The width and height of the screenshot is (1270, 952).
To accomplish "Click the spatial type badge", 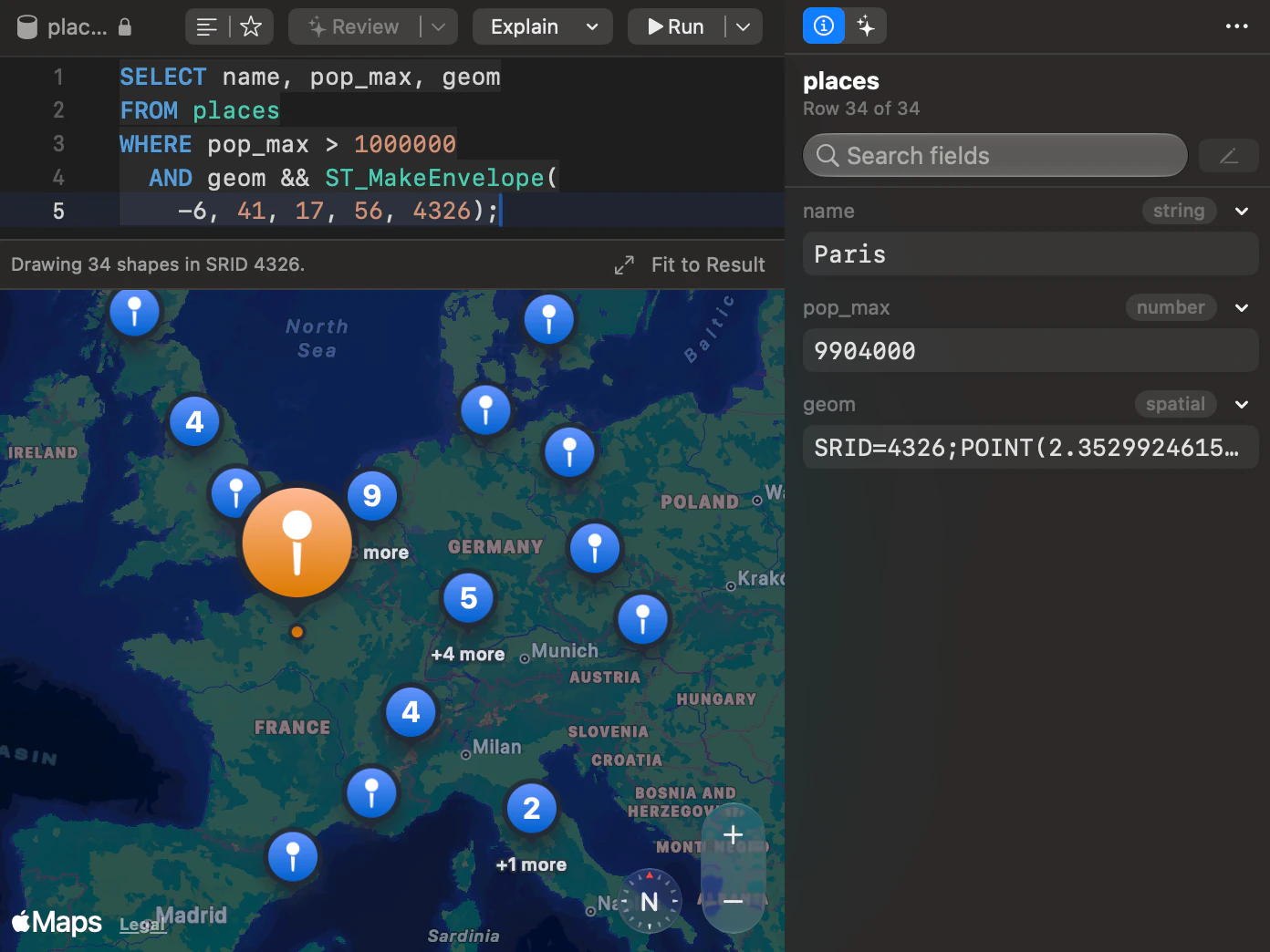I will pos(1175,404).
